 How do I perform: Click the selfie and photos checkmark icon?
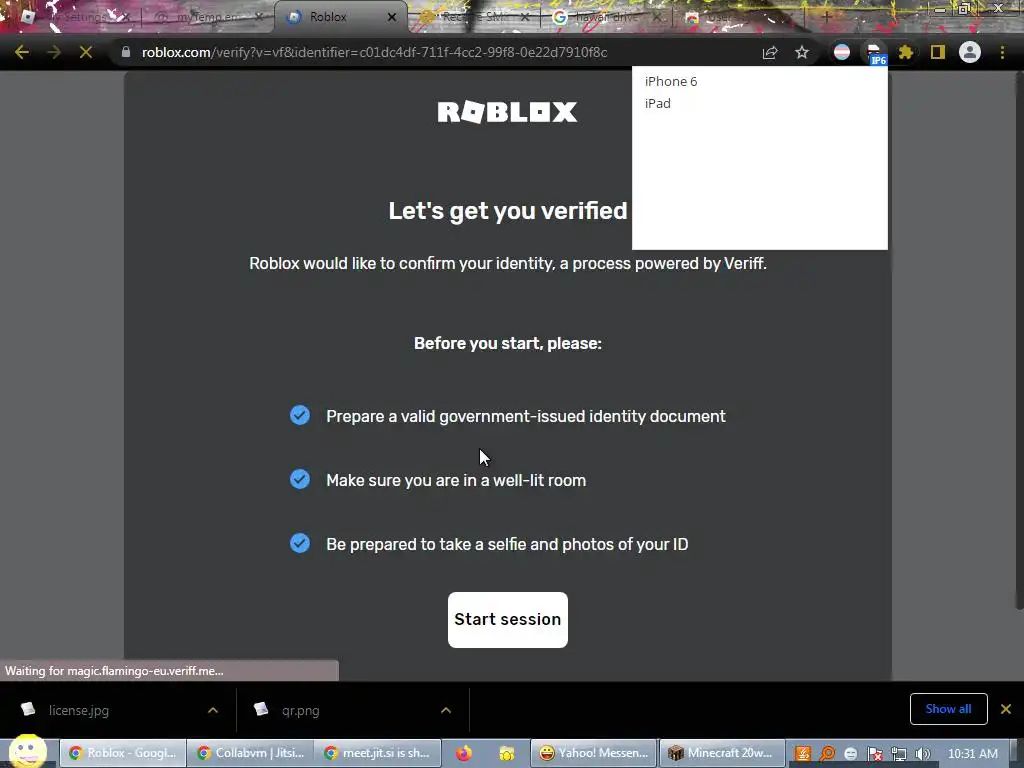pos(300,543)
